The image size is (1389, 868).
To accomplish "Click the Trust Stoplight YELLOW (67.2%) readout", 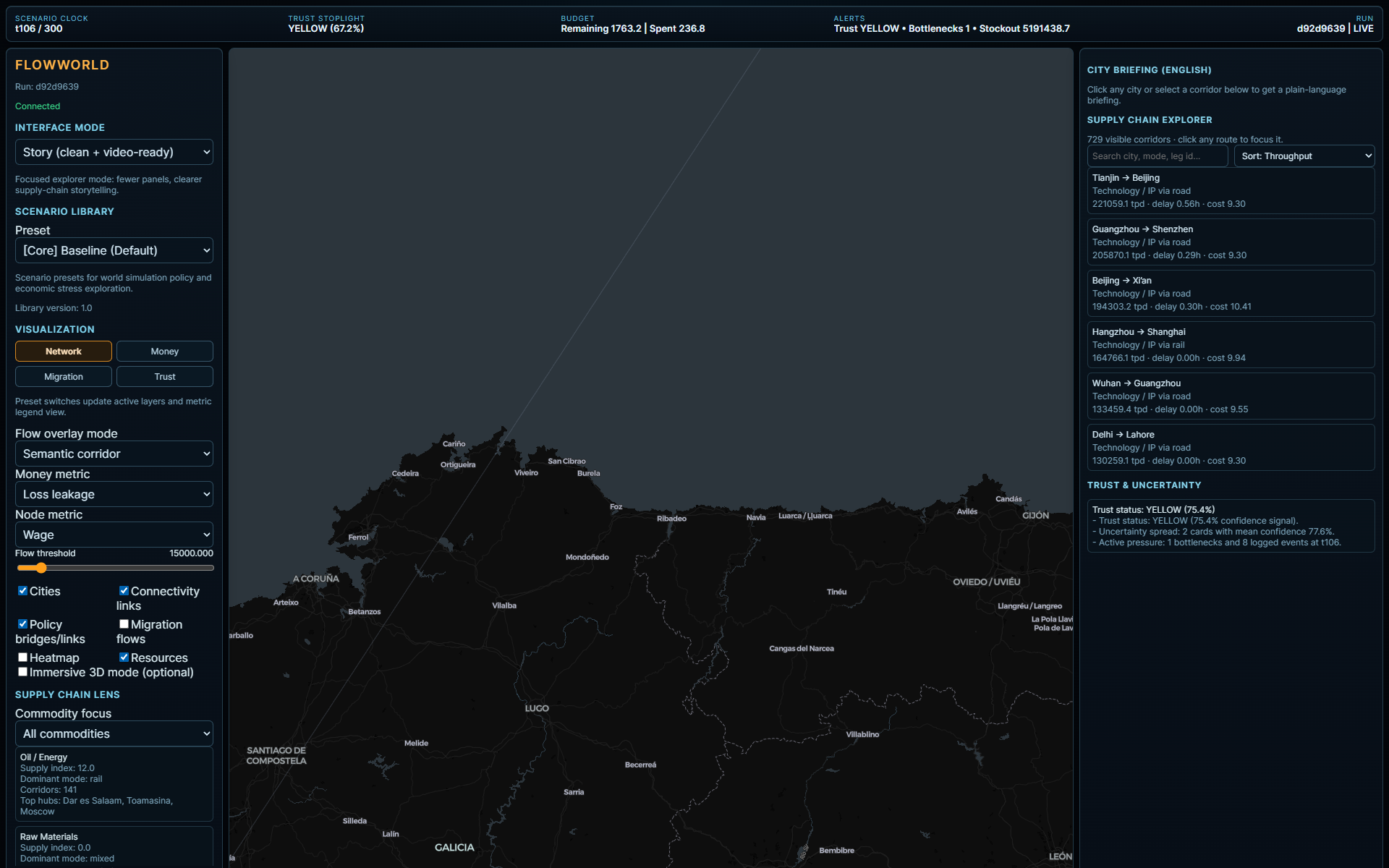I will click(326, 29).
